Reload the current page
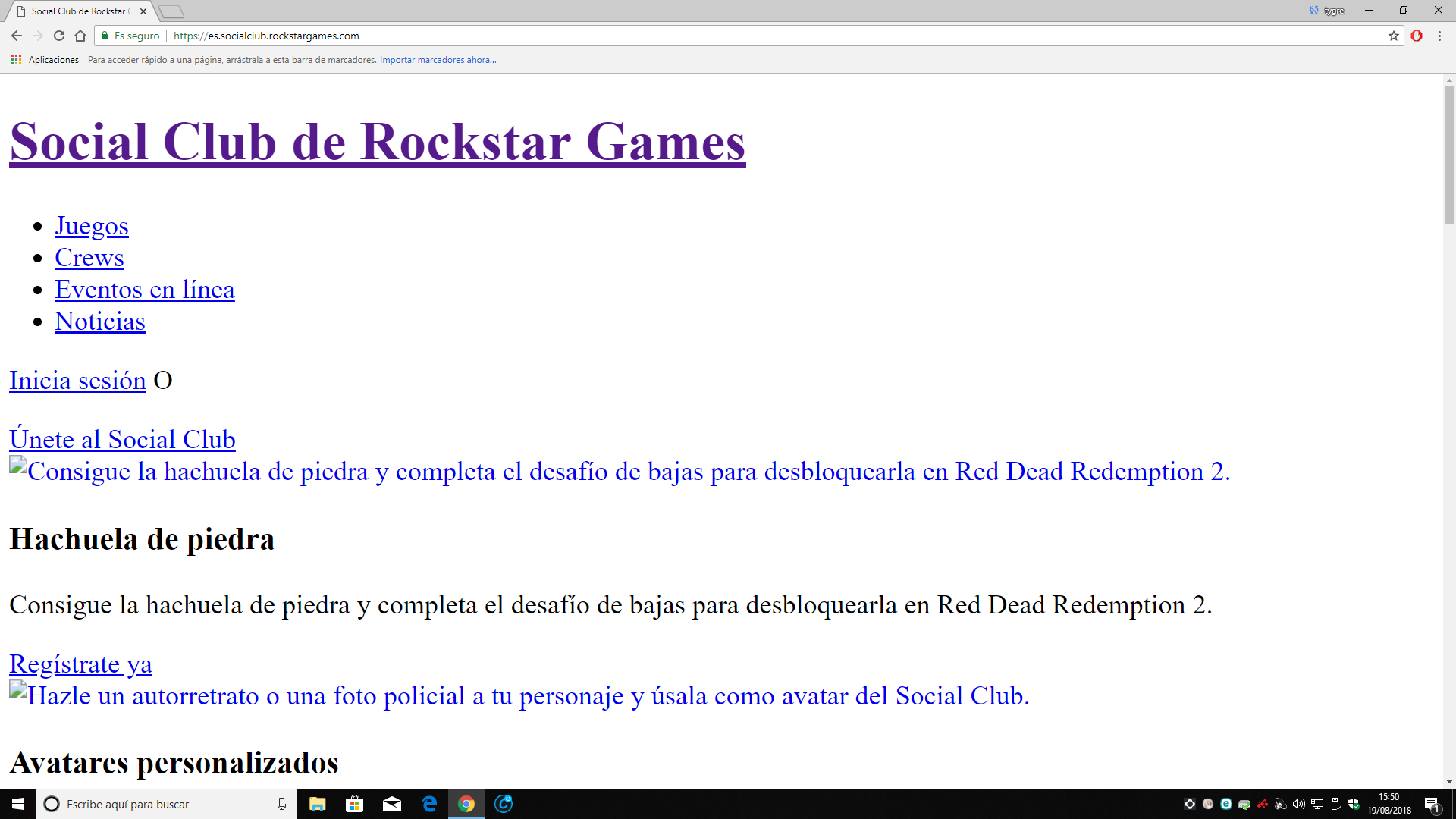Screen dimensions: 1456x819 (59, 36)
